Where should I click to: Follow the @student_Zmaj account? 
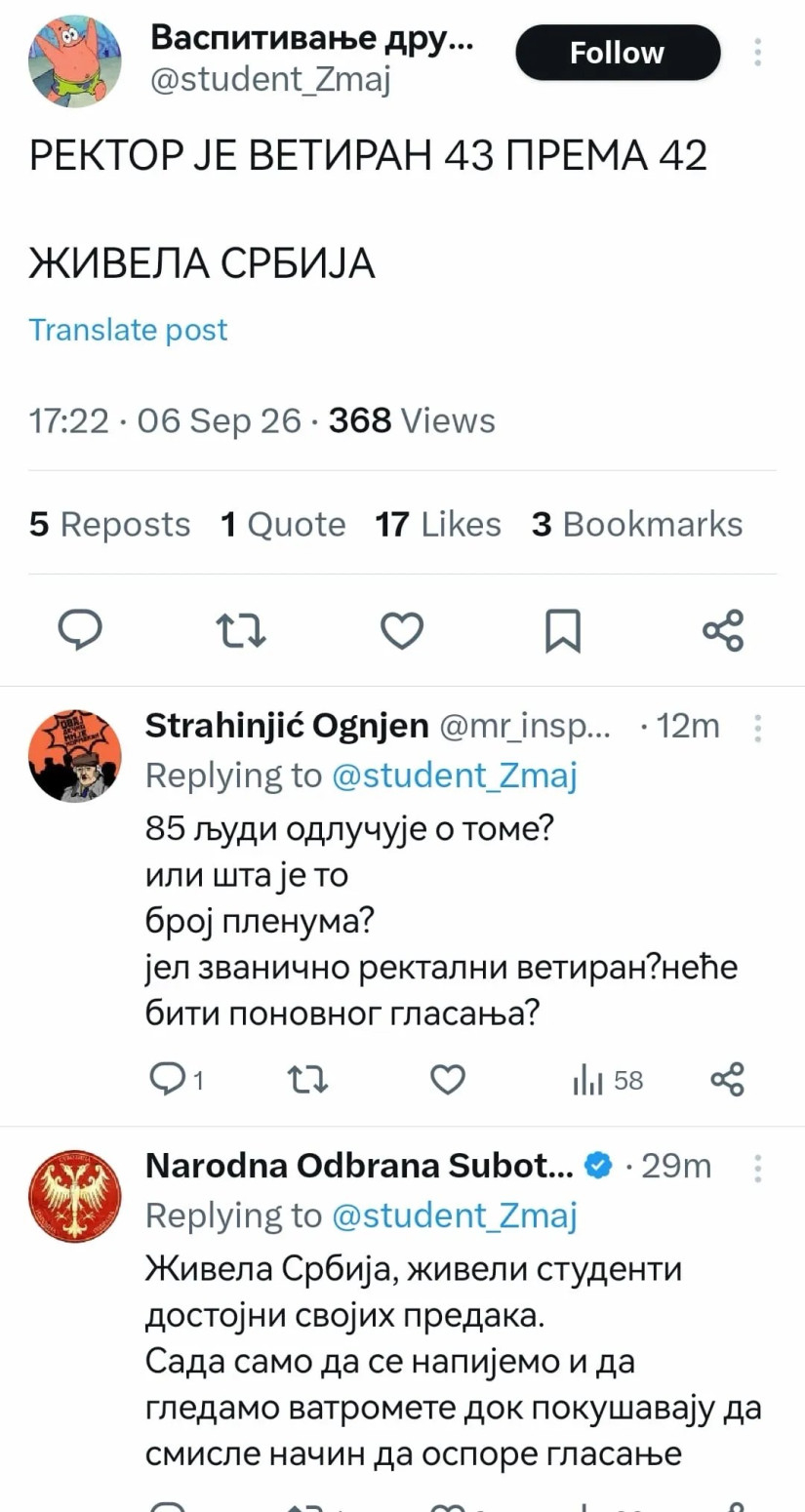coord(618,53)
